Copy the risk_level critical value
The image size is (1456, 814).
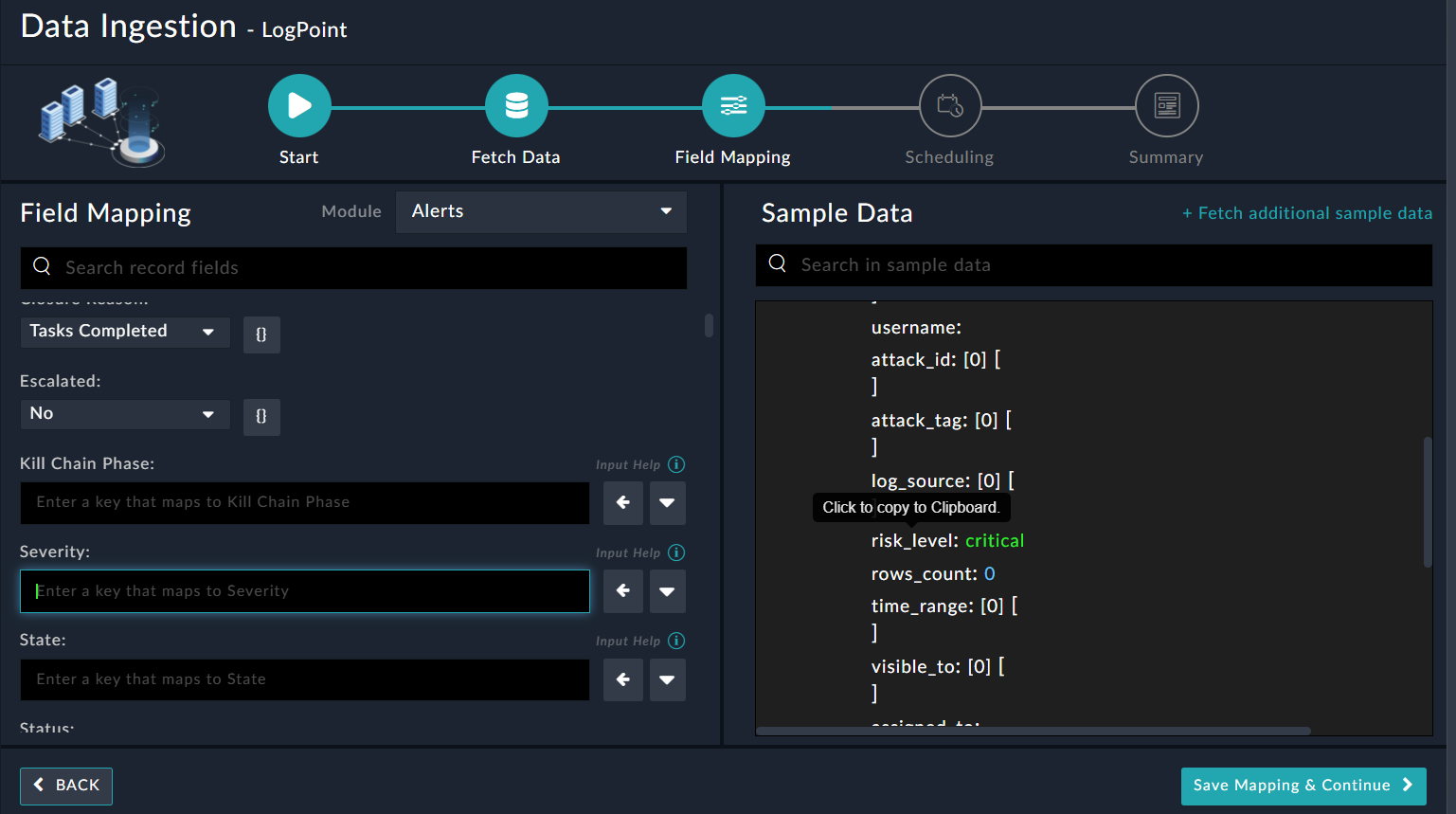pos(994,541)
